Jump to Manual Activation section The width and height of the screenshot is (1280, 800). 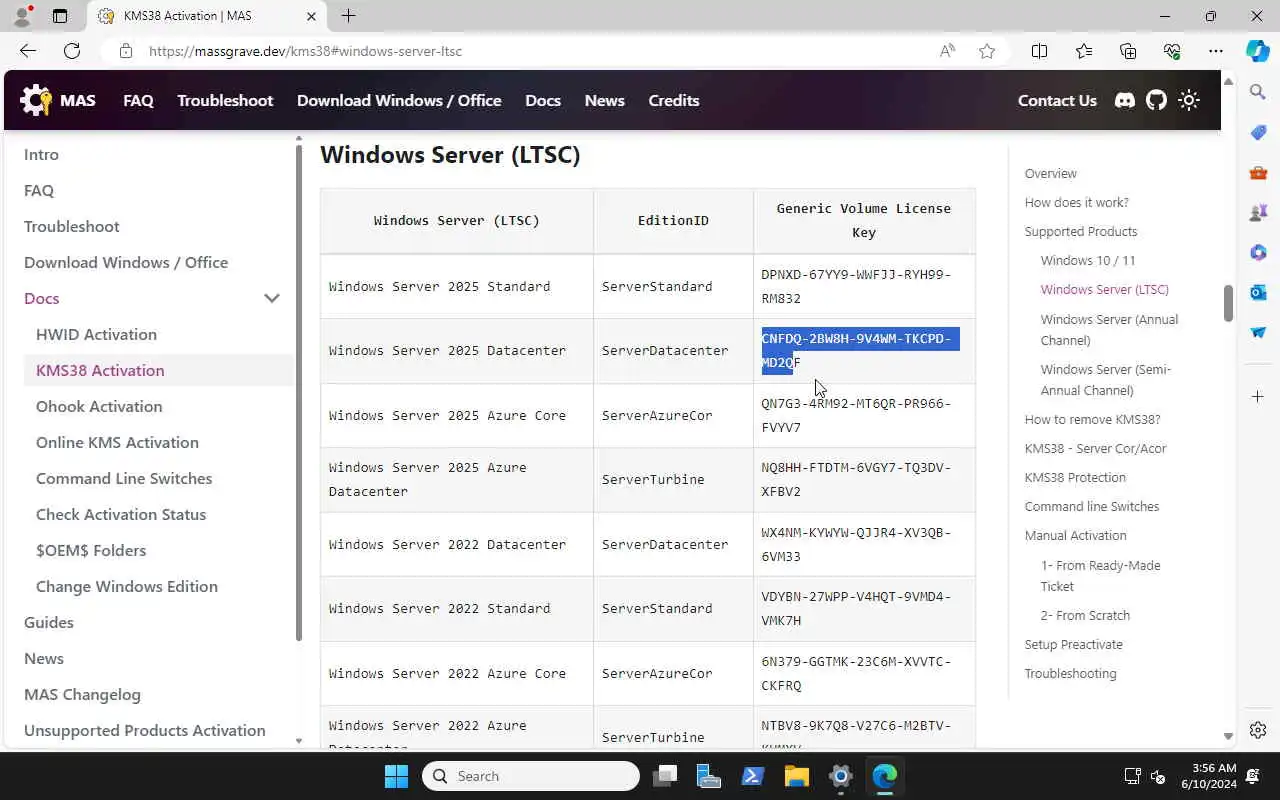click(x=1075, y=535)
